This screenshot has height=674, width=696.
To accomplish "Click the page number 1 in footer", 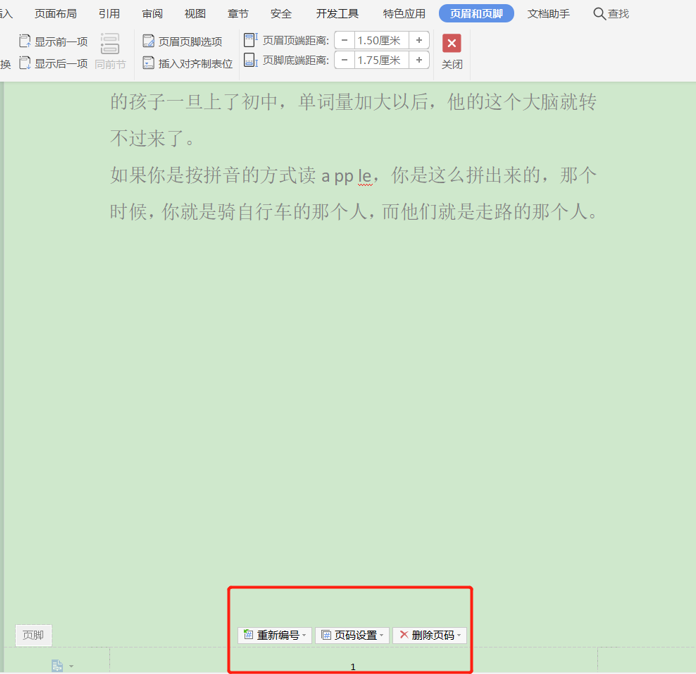I will pos(353,667).
